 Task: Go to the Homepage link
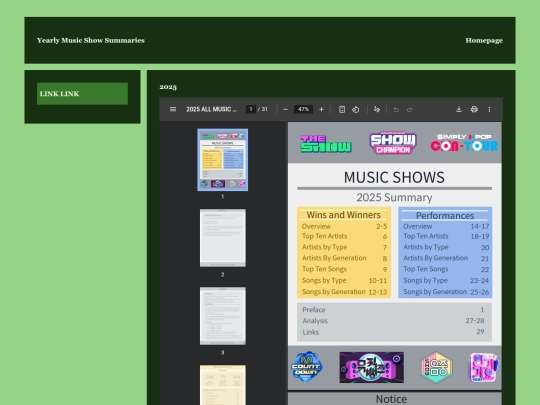[x=484, y=40]
